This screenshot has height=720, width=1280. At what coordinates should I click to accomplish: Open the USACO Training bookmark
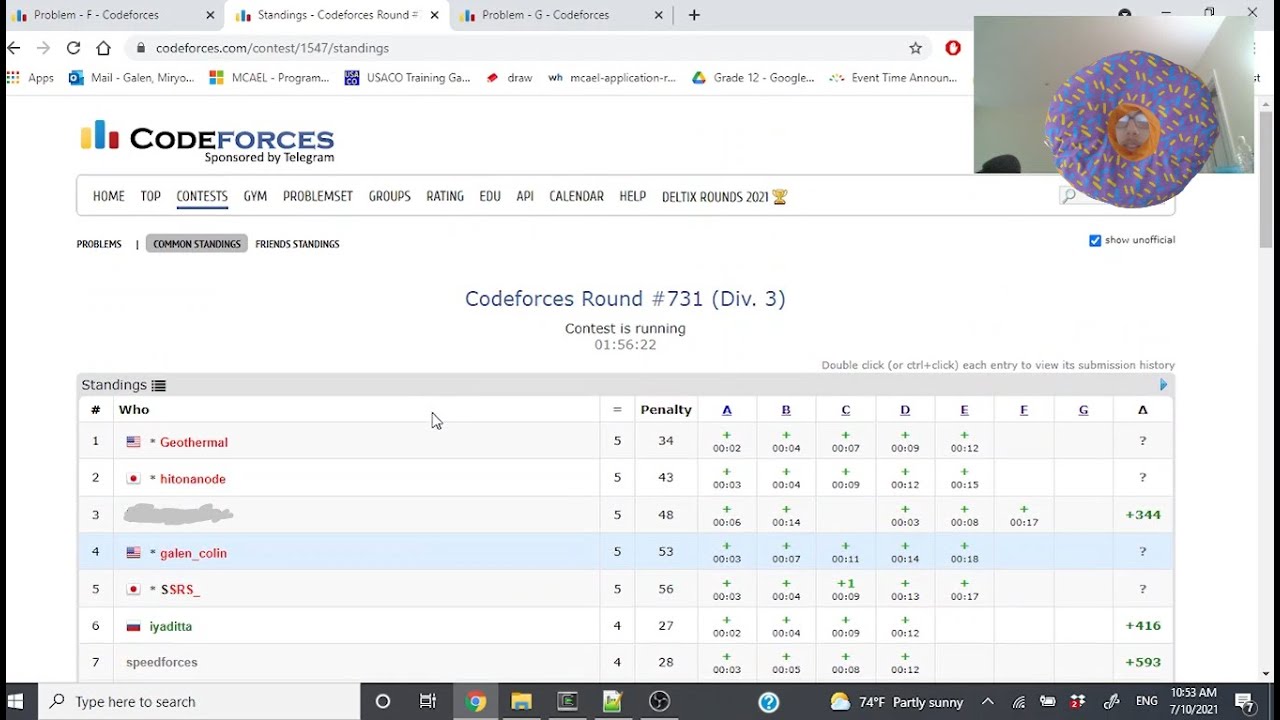coord(407,78)
